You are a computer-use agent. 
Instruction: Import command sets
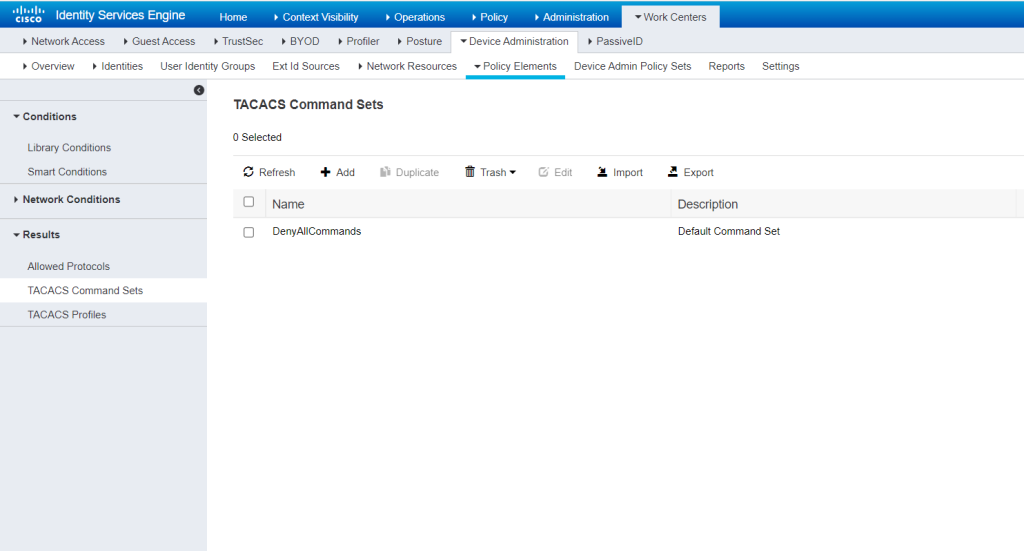tap(620, 172)
